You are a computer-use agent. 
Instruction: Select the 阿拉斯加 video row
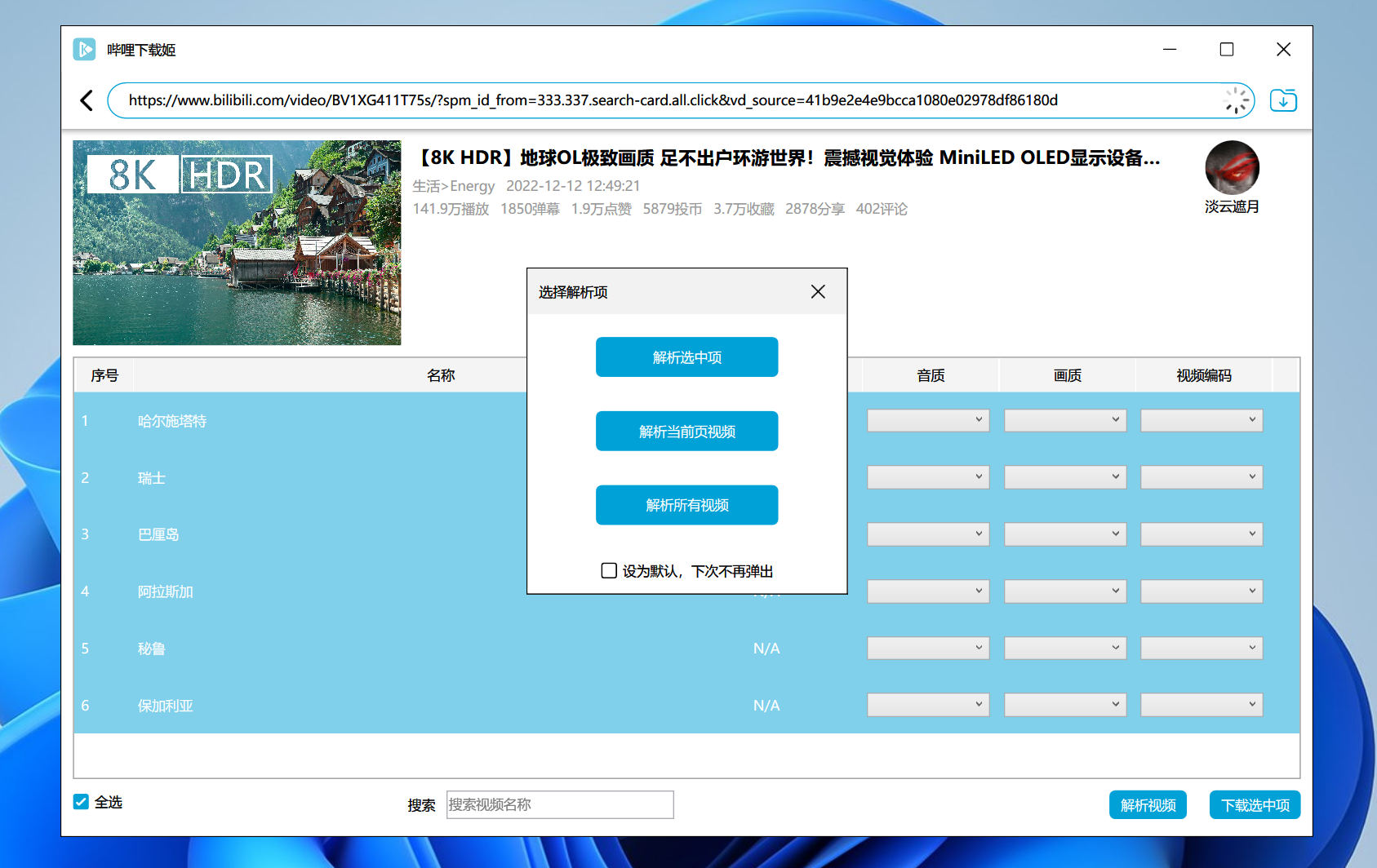pos(686,591)
